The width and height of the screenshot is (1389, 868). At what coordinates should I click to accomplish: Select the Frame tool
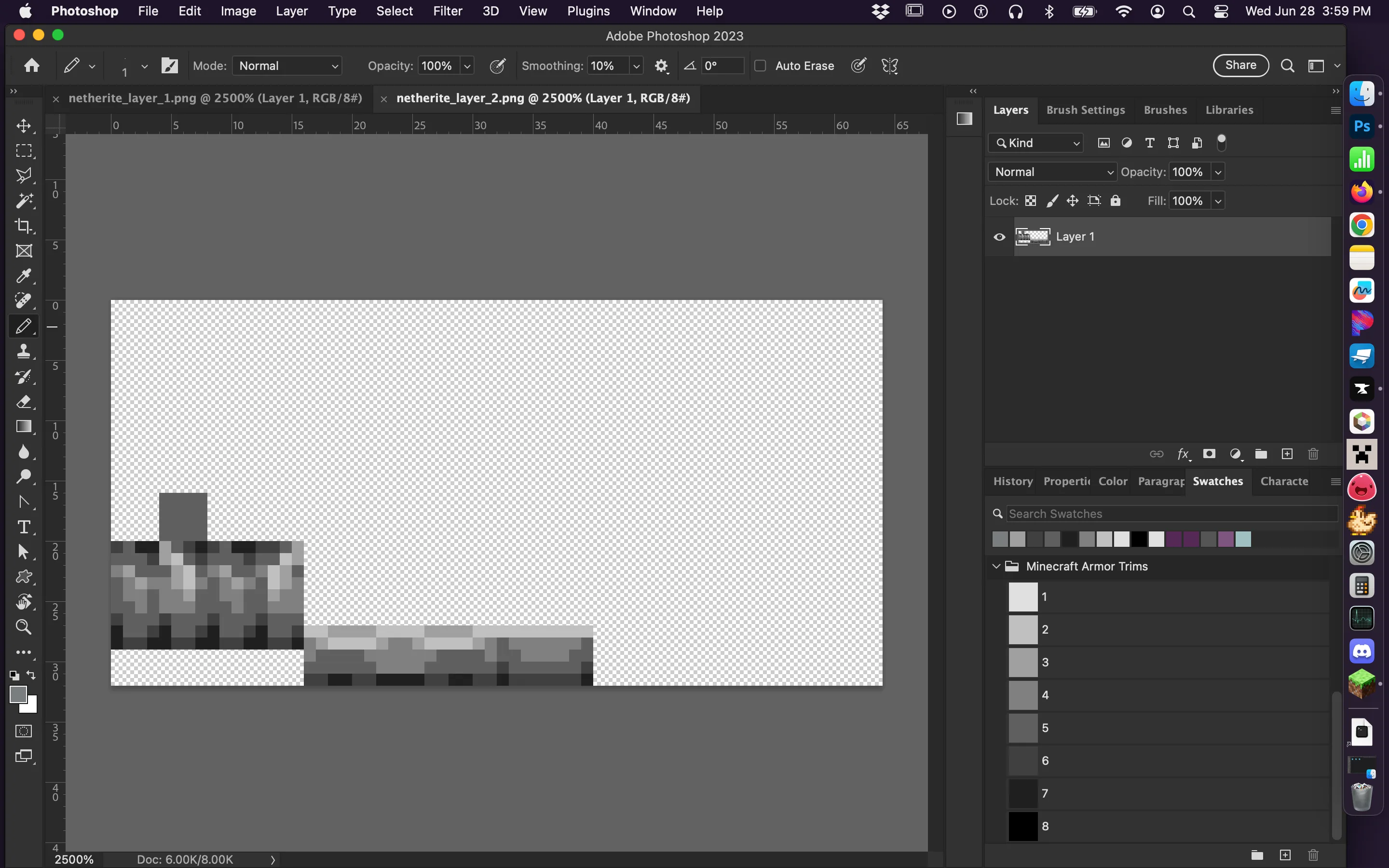[24, 251]
